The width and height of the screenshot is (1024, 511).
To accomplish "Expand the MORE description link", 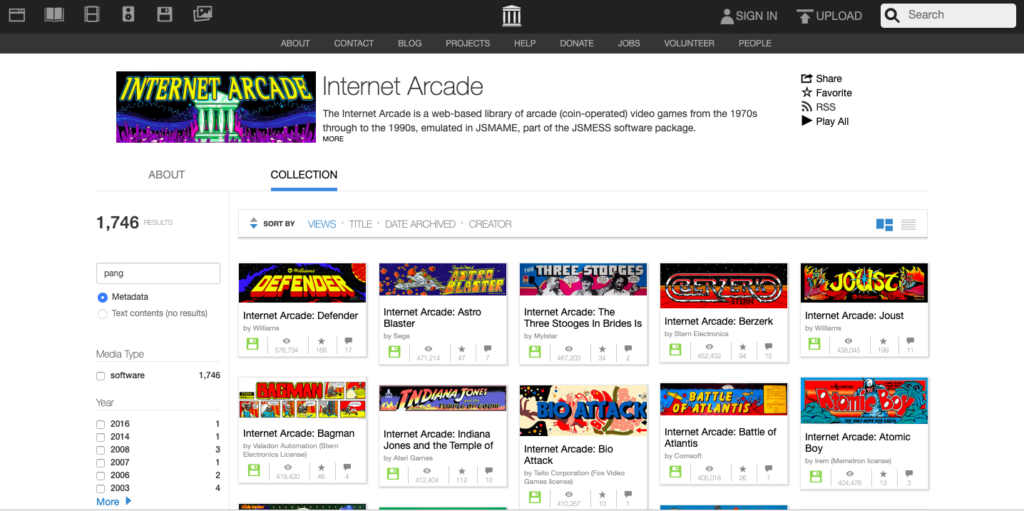I will point(333,139).
